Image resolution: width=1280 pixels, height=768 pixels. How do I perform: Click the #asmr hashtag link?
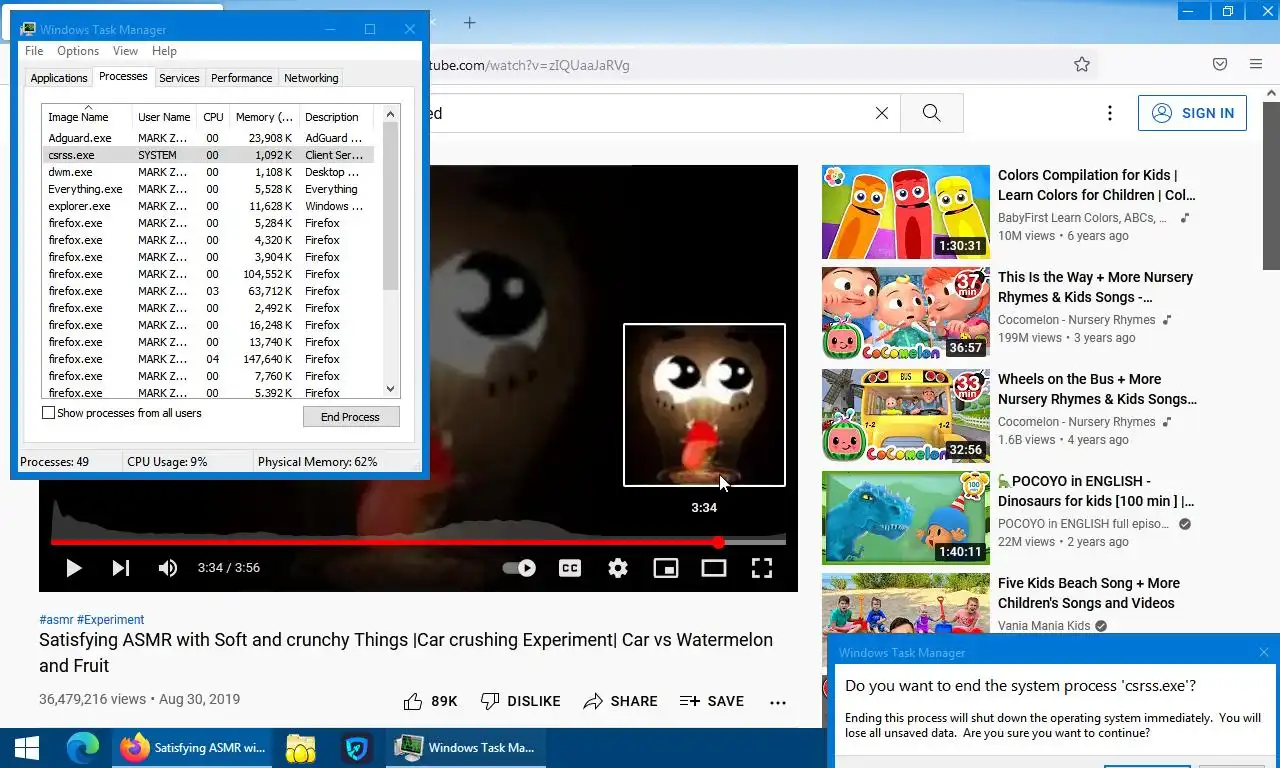point(56,619)
